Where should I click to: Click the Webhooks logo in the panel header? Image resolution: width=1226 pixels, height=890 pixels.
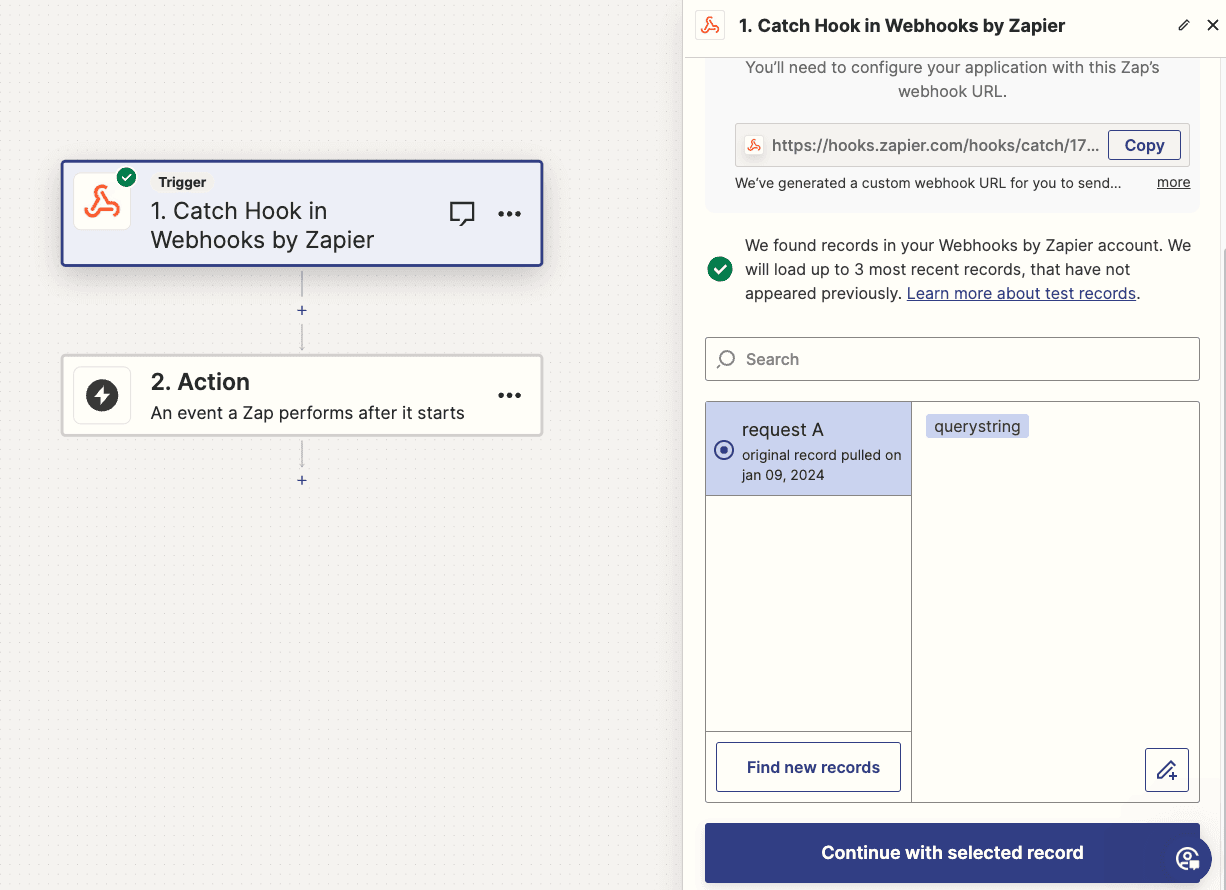point(710,26)
